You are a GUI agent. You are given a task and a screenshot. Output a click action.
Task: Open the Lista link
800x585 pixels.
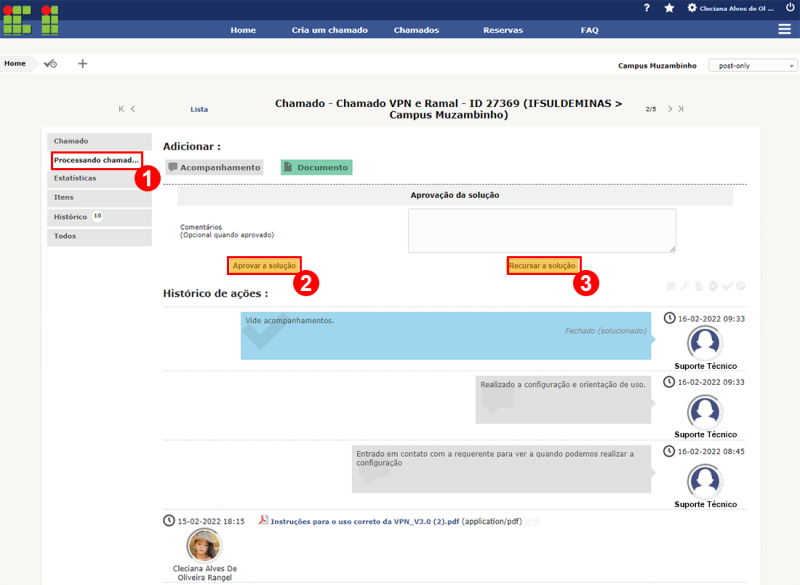pos(199,109)
